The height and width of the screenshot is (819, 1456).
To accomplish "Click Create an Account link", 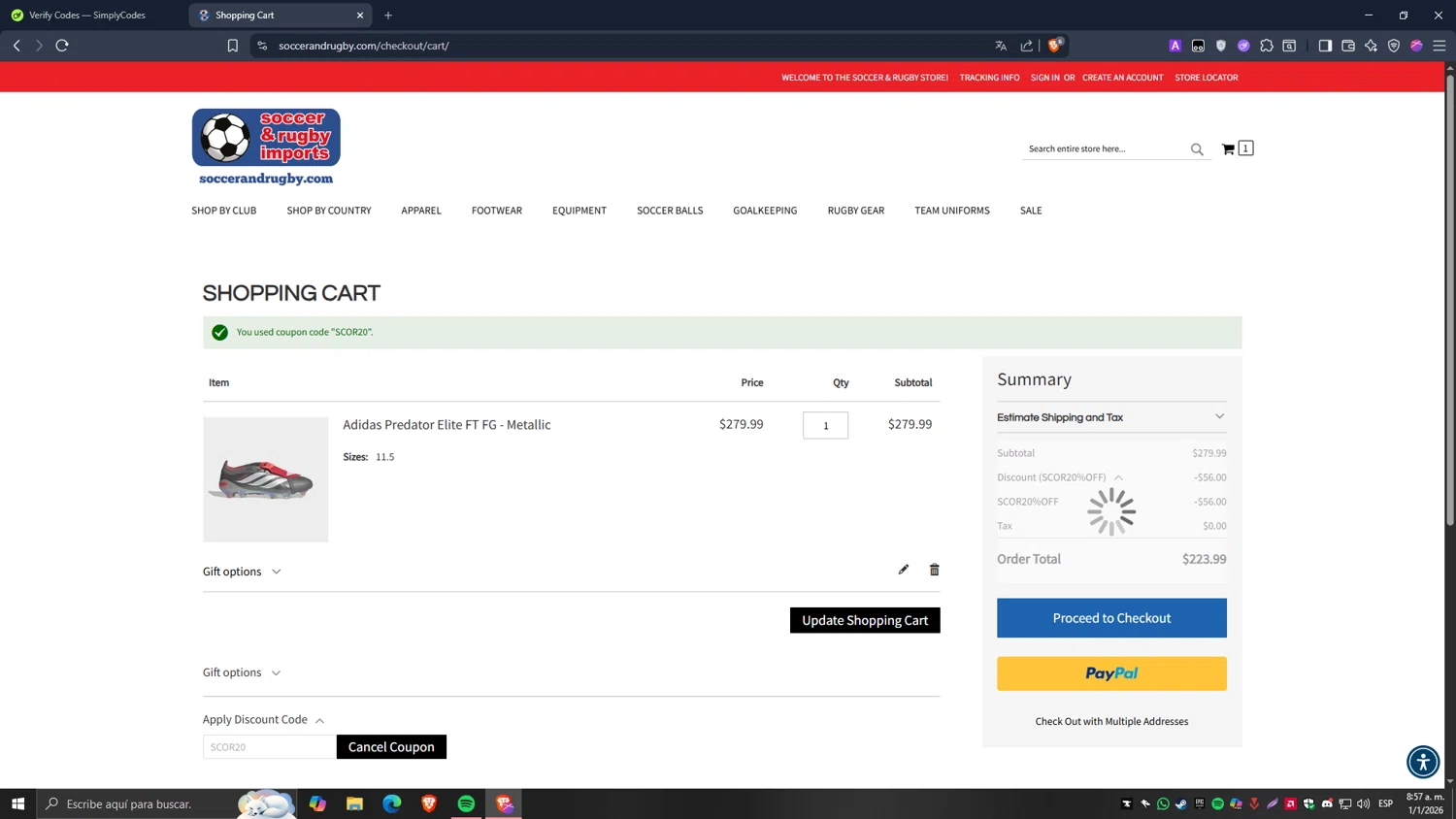I will click(1122, 78).
